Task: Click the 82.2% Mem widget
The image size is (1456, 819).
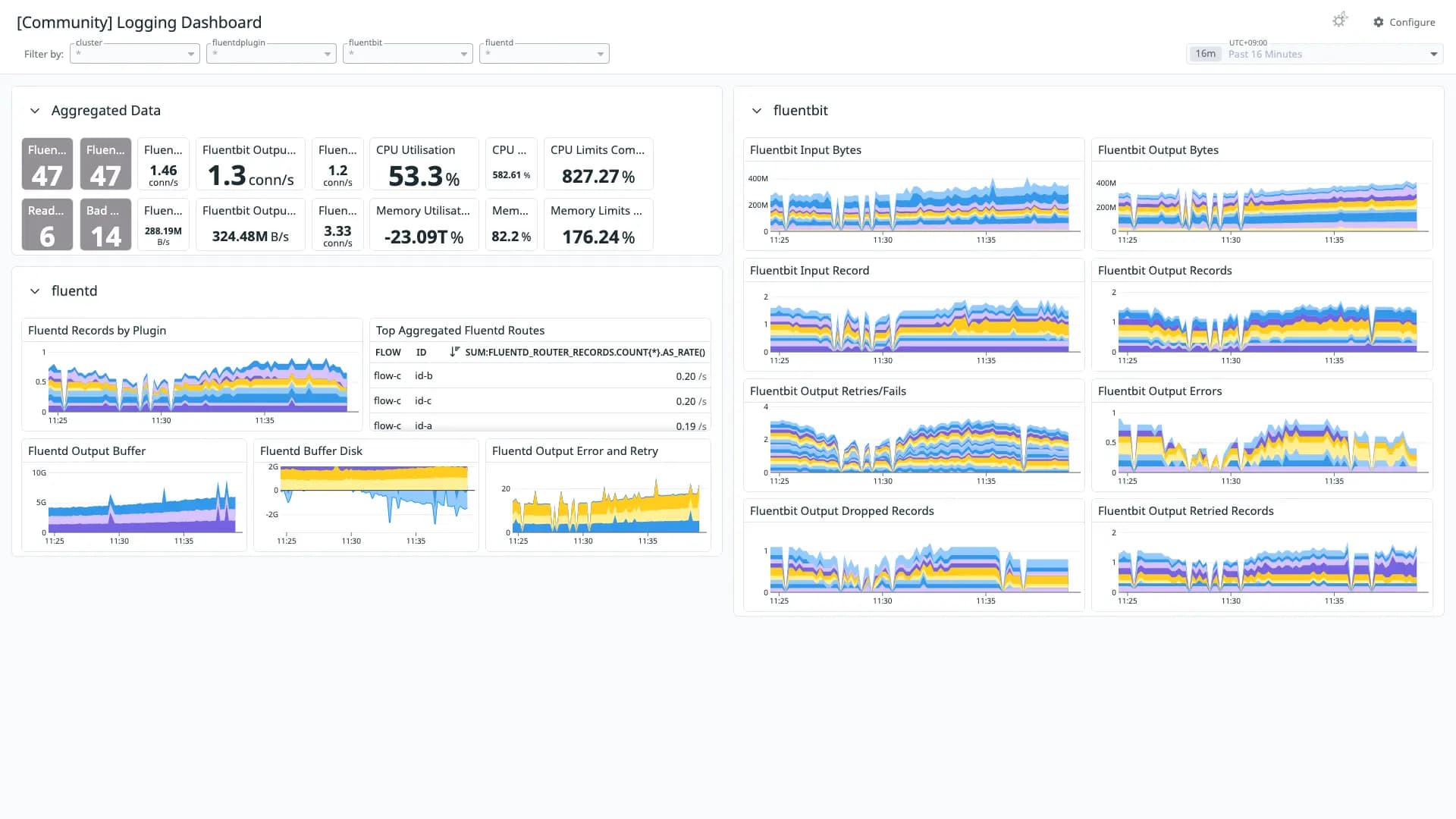Action: tap(511, 224)
